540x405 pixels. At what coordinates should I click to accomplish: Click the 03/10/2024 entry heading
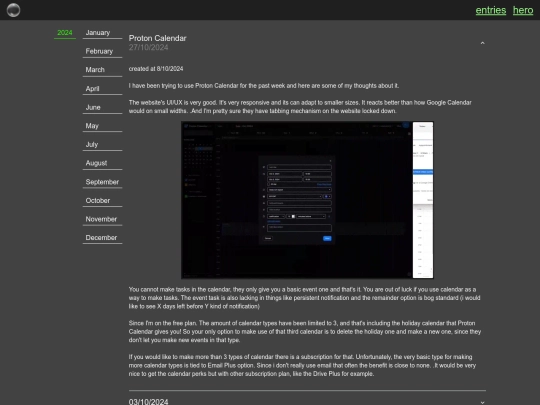coord(148,402)
